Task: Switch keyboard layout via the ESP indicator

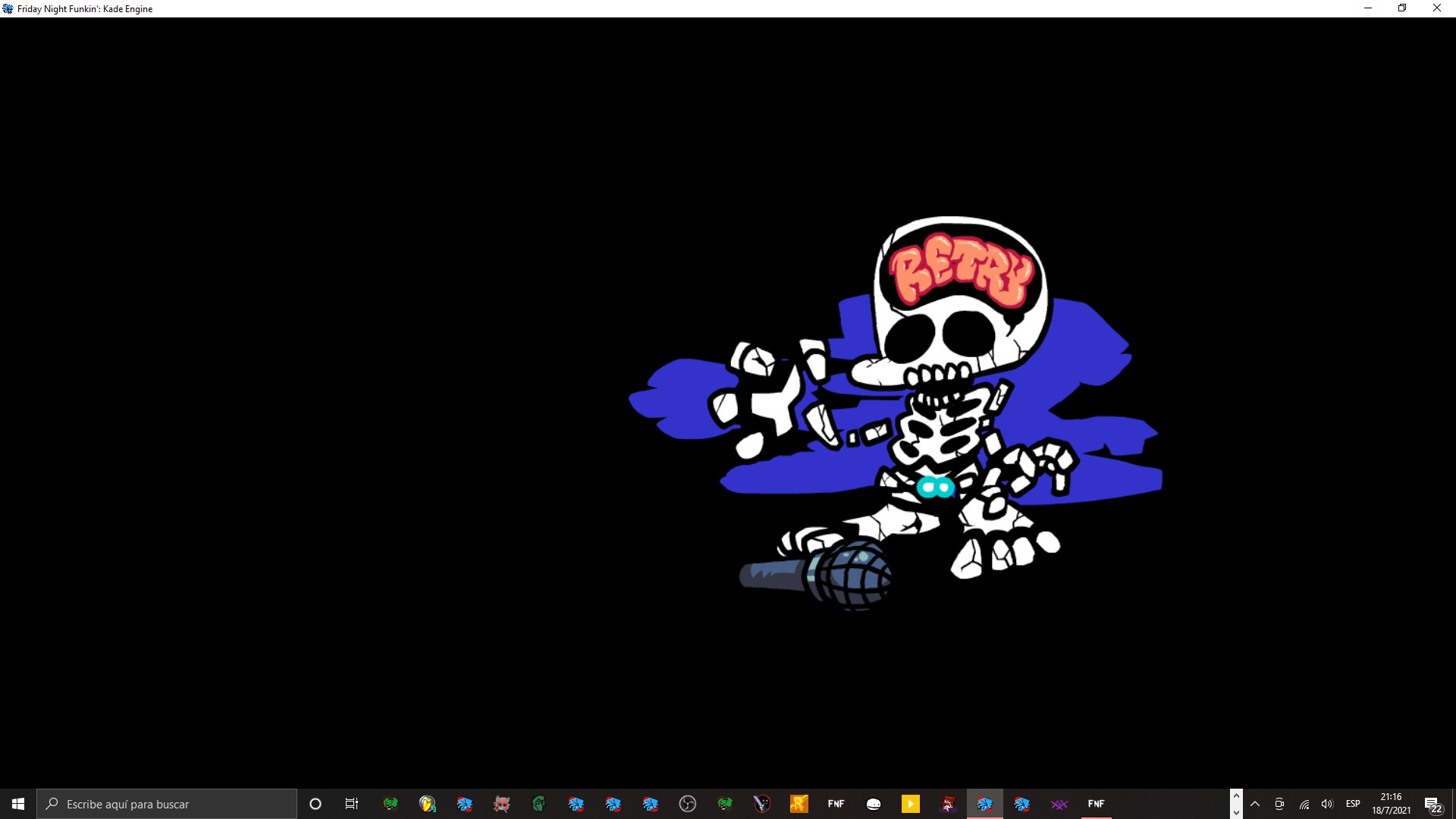Action: tap(1352, 804)
